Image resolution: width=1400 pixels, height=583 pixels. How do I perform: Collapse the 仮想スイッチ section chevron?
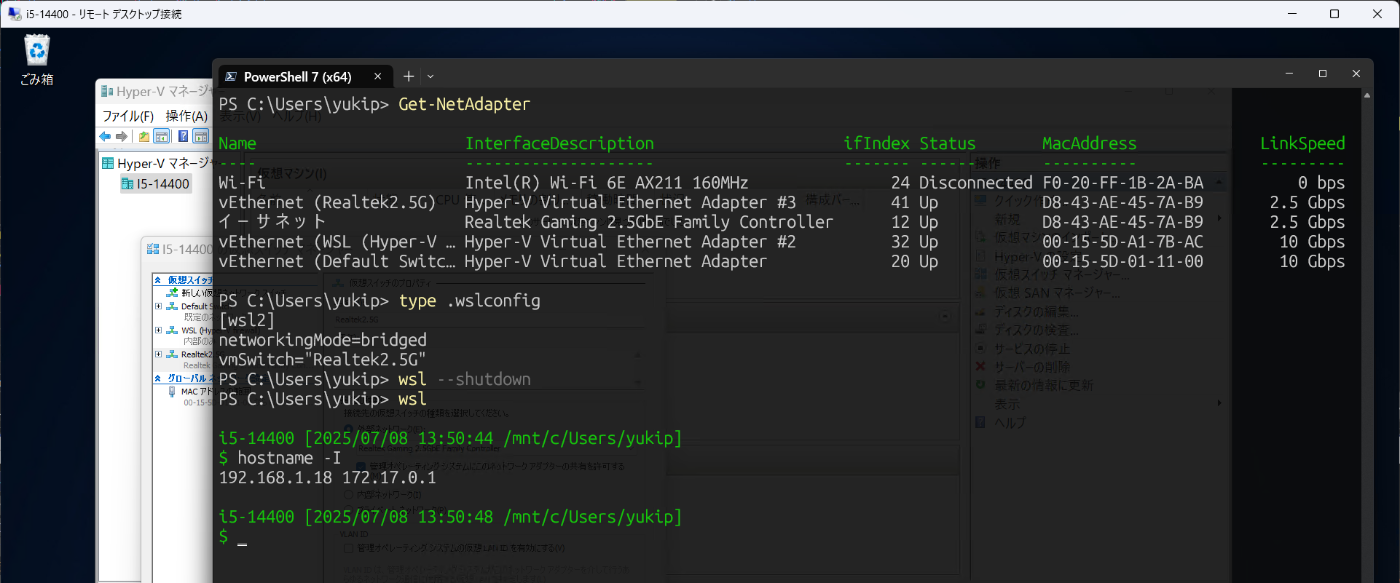pyautogui.click(x=158, y=280)
